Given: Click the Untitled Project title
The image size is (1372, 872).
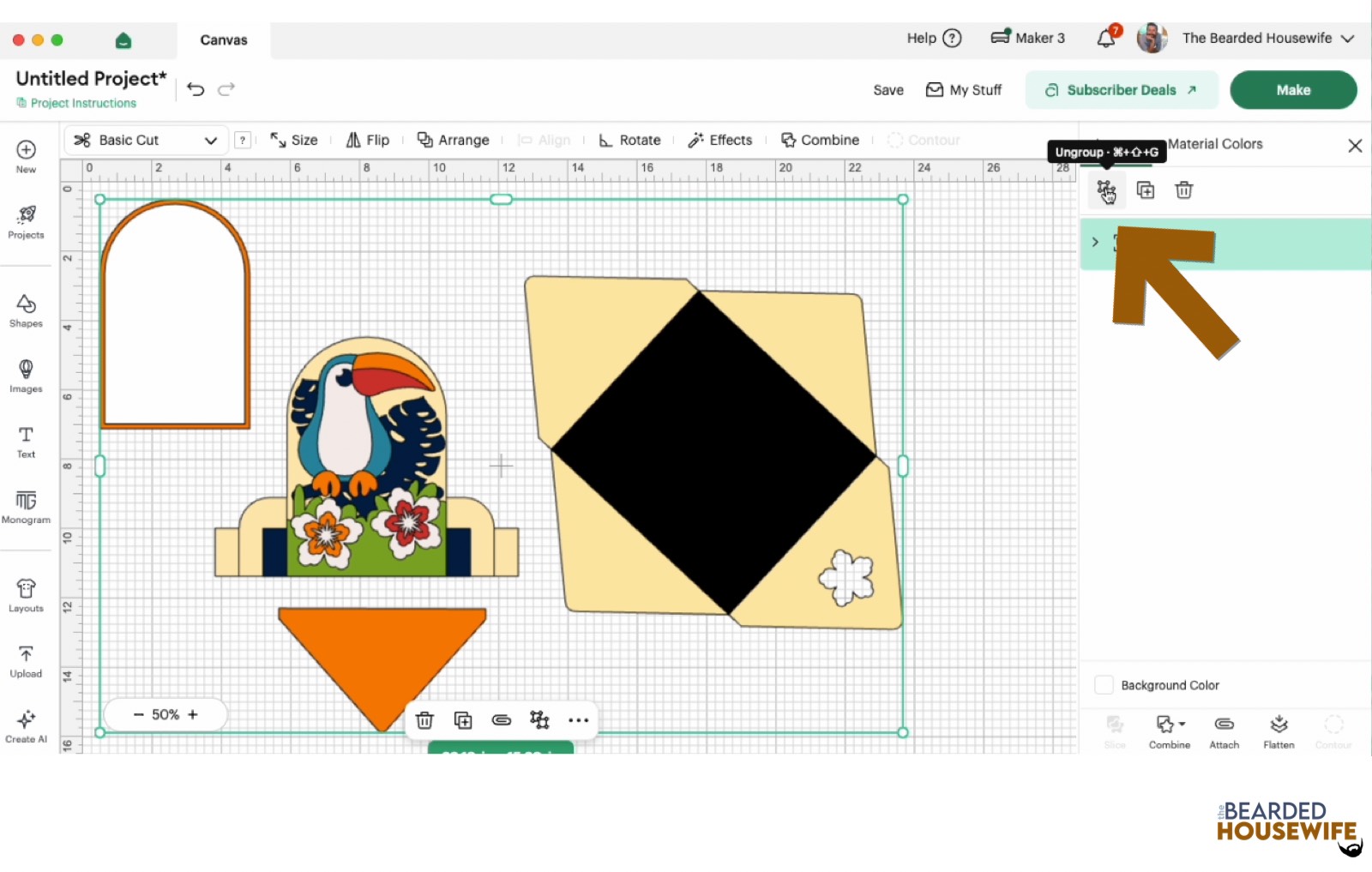Looking at the screenshot, I should [x=91, y=79].
